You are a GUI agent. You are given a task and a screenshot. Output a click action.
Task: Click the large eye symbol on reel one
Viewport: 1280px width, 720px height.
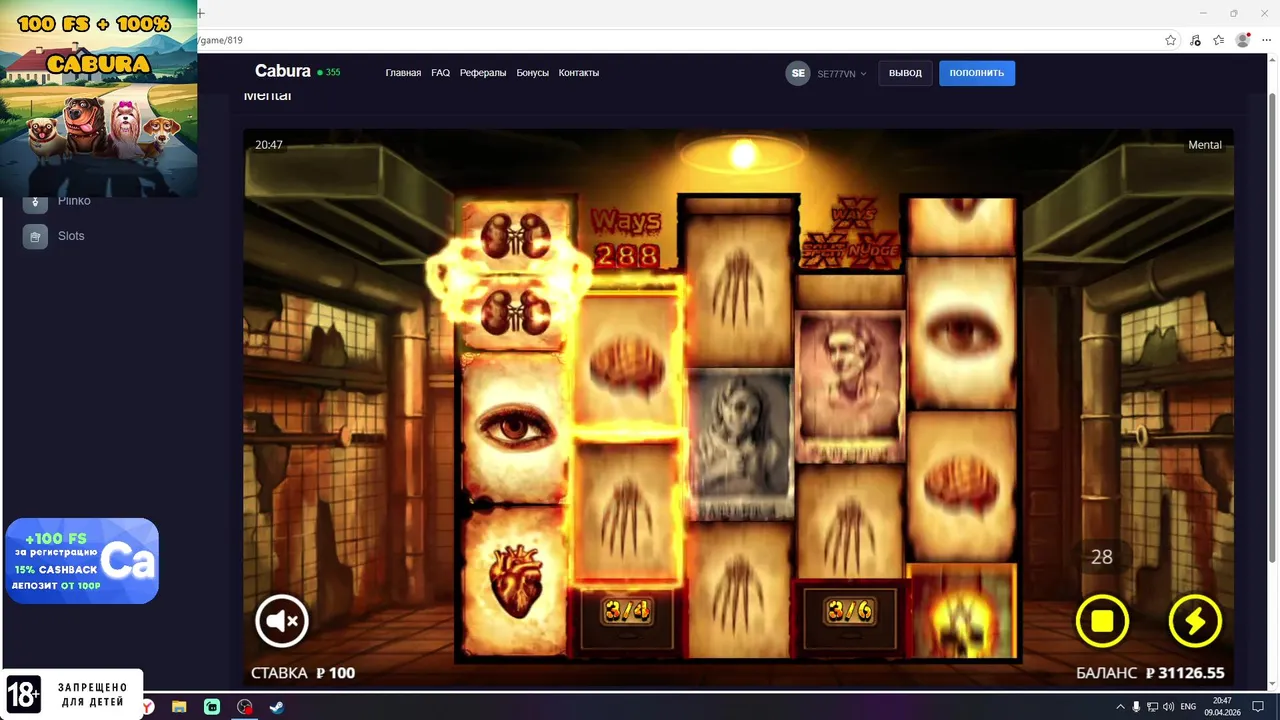[515, 428]
